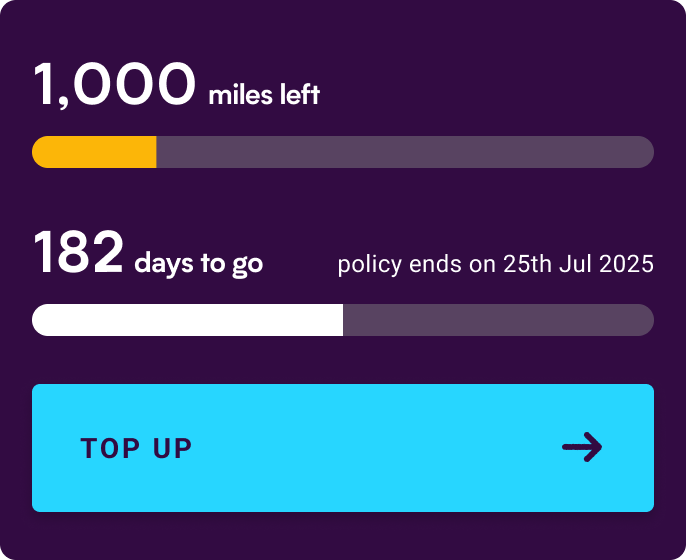Click the grey unfilled part of the miles bar
686x560 pixels.
tap(405, 152)
